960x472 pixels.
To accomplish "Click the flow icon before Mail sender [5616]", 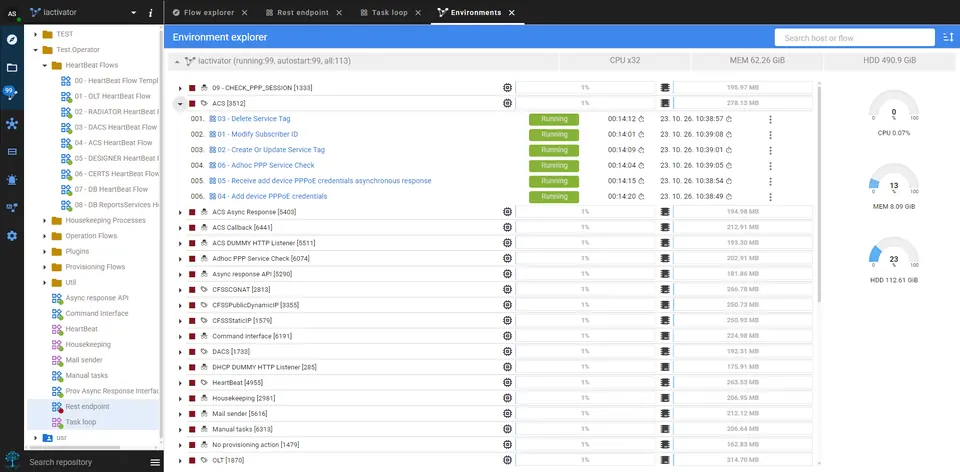I will point(204,414).
